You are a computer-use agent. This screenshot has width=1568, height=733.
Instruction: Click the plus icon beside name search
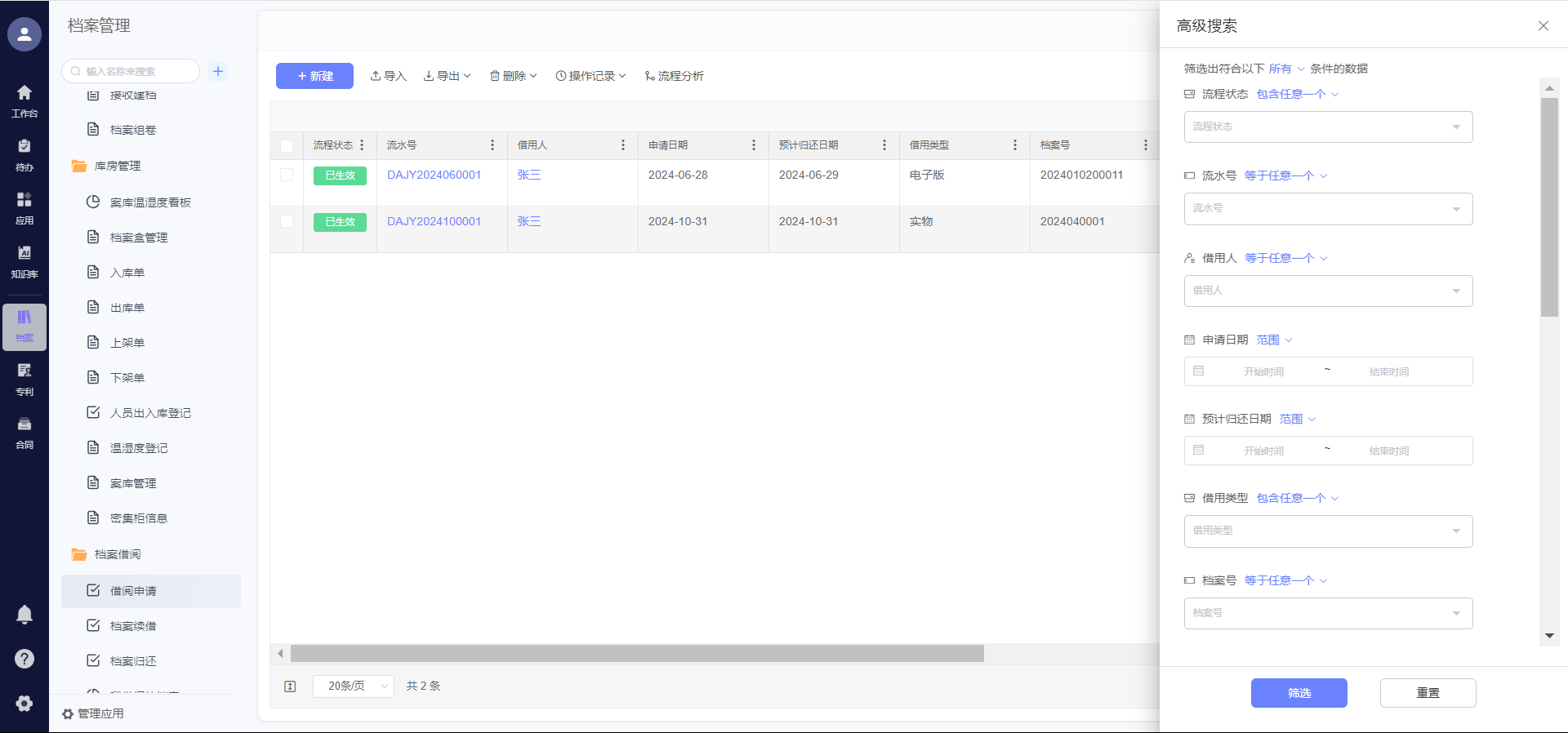[218, 71]
